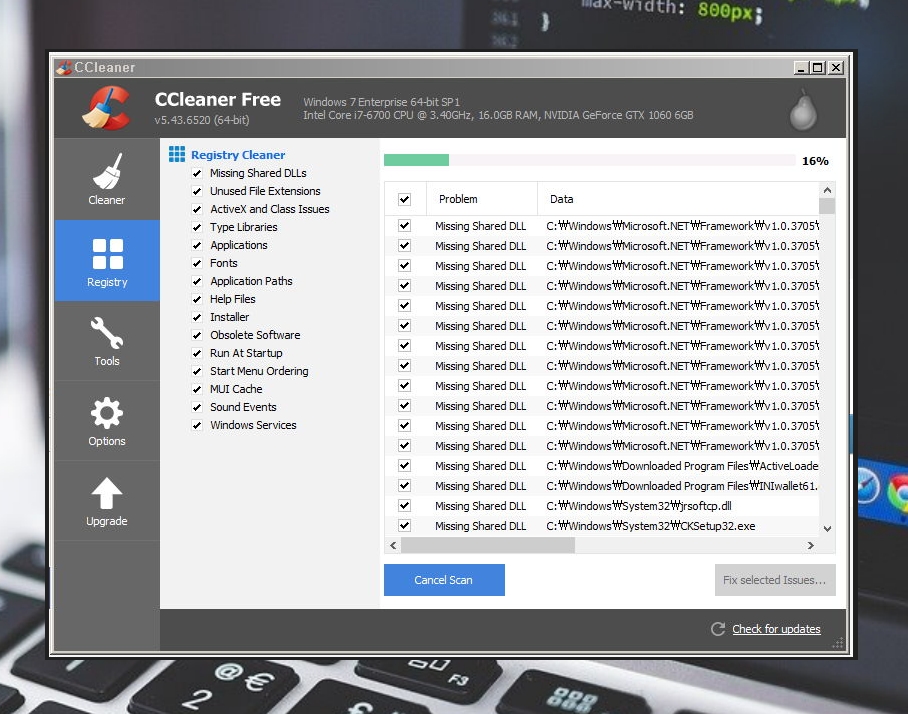
Task: Click the horizontal scroll right arrow
Action: click(811, 545)
